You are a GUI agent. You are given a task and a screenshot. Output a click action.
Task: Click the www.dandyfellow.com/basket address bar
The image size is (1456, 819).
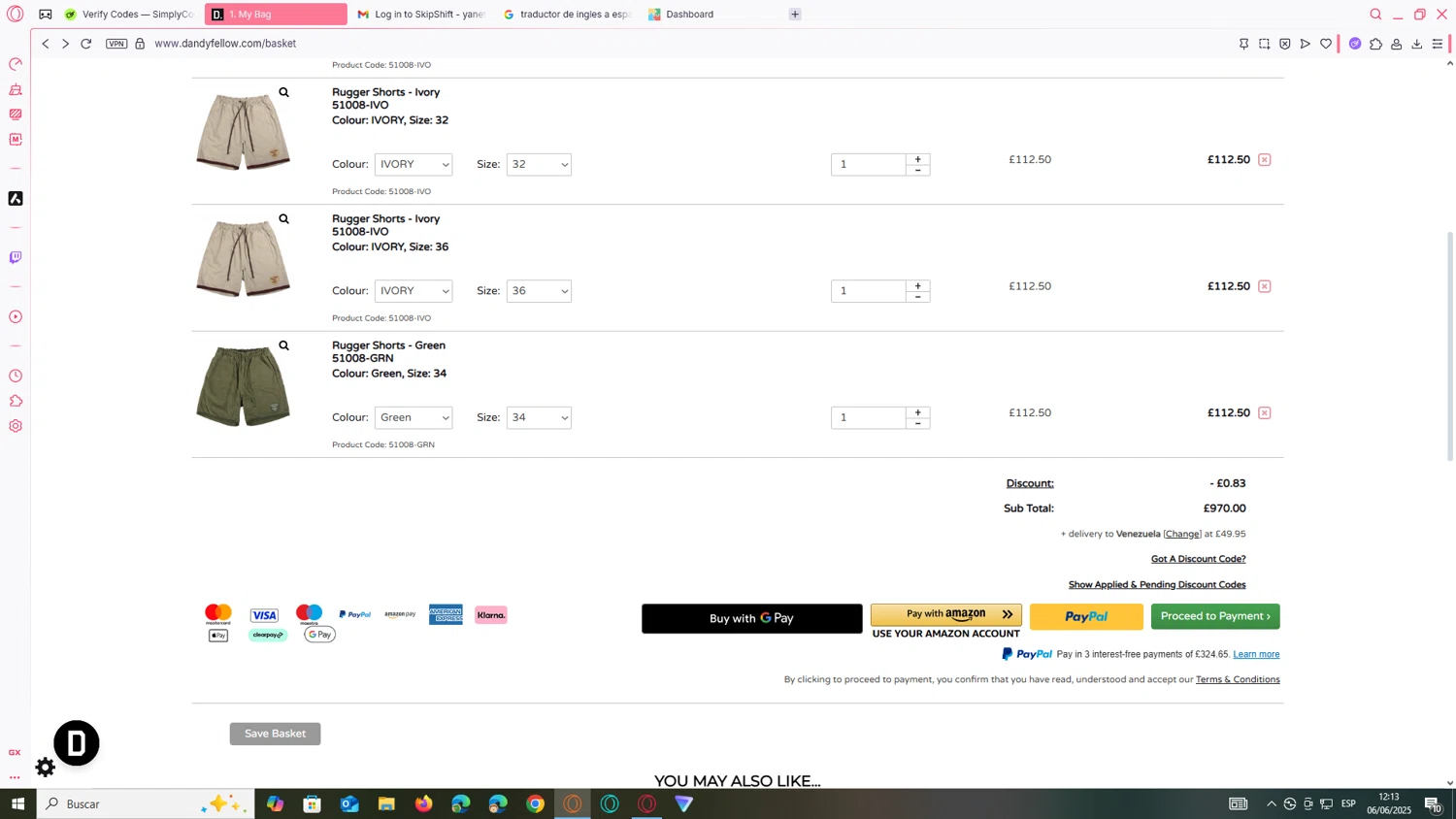[x=225, y=44]
